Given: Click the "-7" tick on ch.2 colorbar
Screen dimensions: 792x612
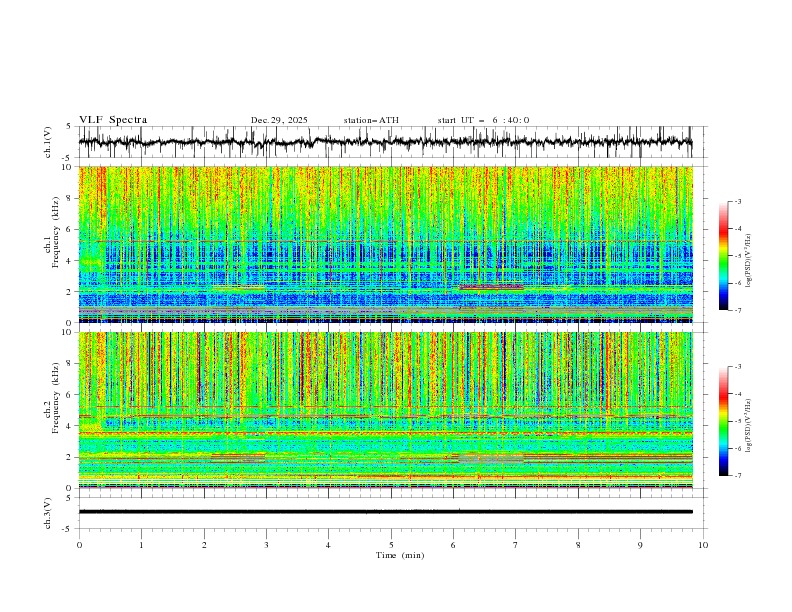Looking at the screenshot, I should pos(737,476).
